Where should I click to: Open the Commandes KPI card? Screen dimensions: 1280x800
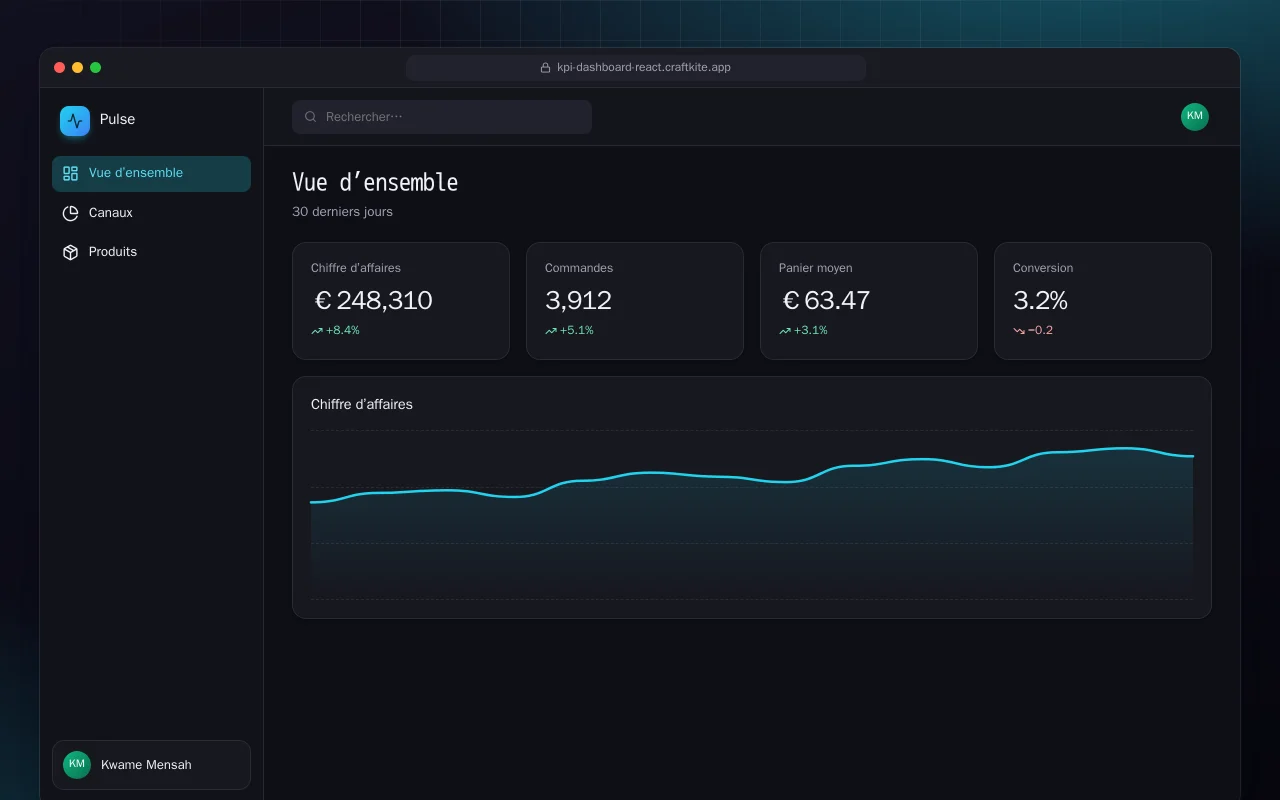[x=635, y=301]
